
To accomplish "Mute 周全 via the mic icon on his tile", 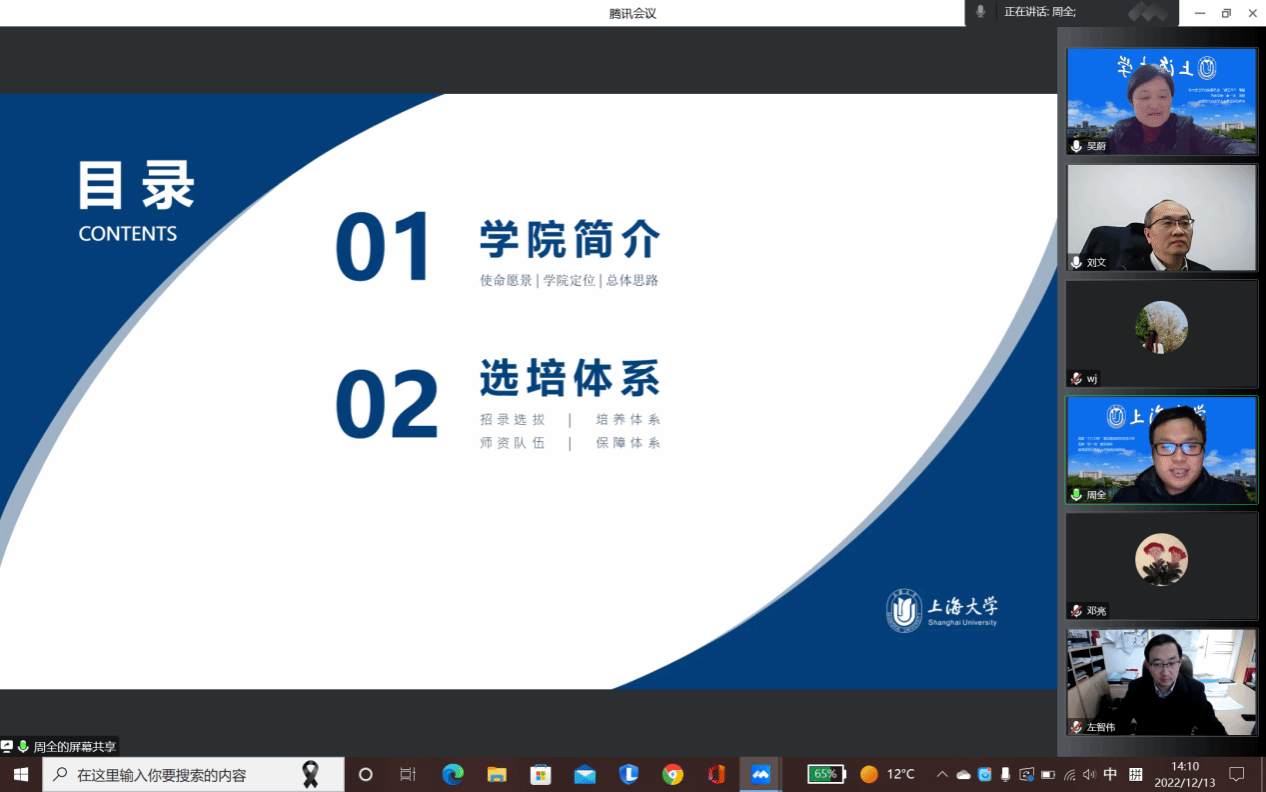I will point(1077,494).
